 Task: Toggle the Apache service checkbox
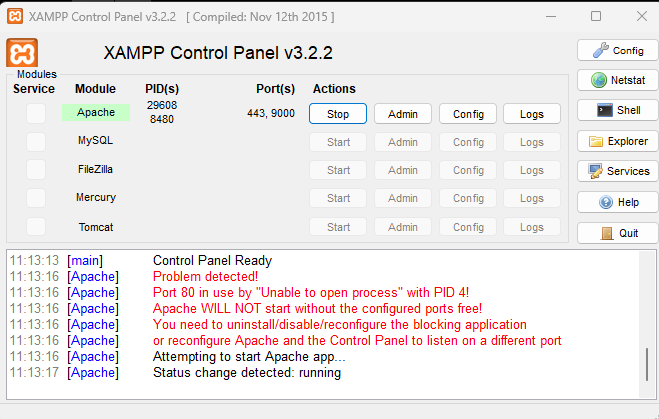pos(36,114)
